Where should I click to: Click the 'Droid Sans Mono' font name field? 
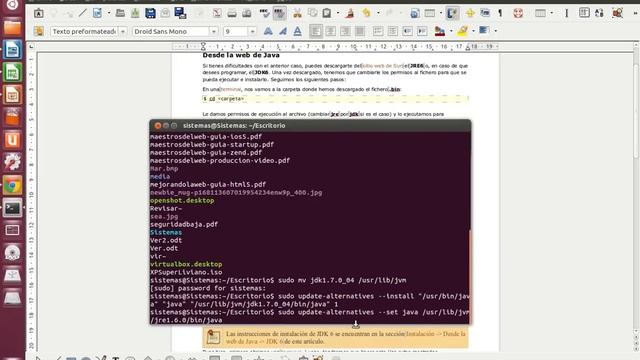tap(171, 31)
